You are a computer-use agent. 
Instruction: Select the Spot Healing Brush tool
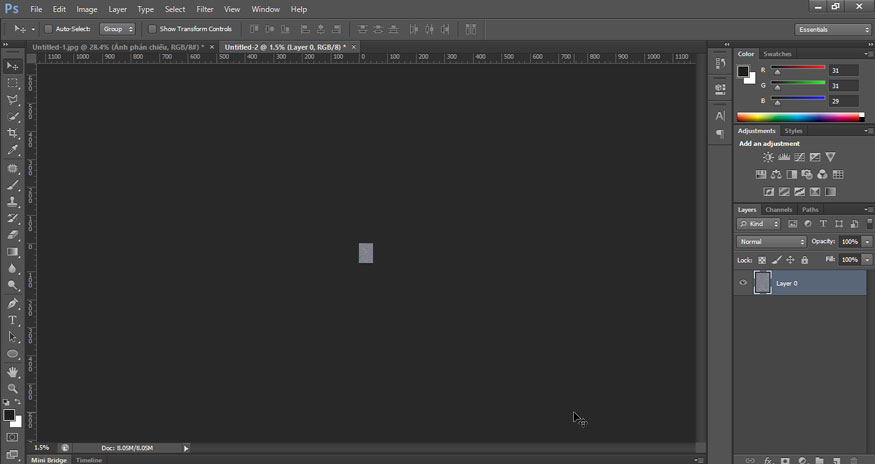click(x=12, y=168)
